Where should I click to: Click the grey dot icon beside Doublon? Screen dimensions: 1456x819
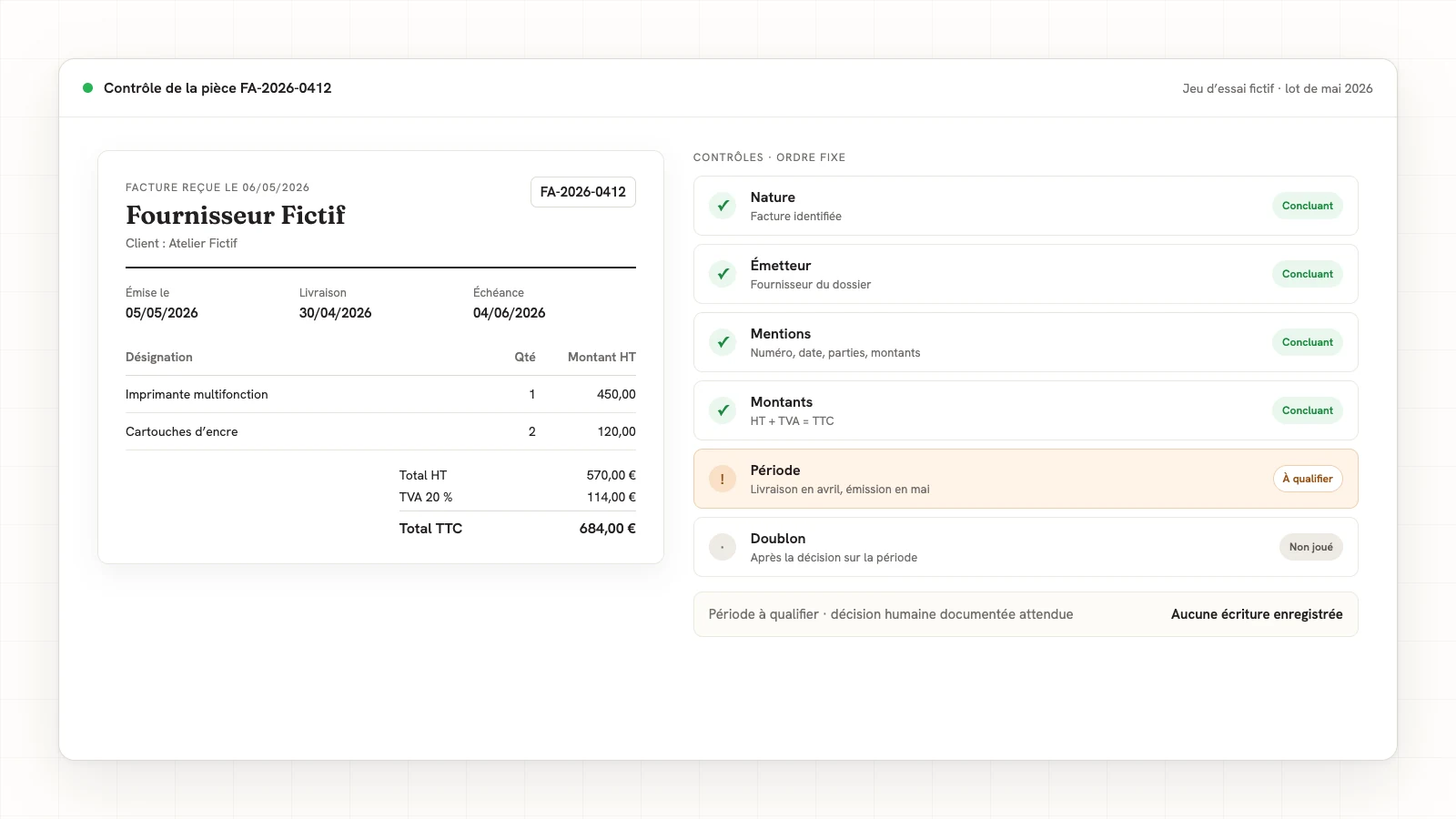(x=723, y=547)
